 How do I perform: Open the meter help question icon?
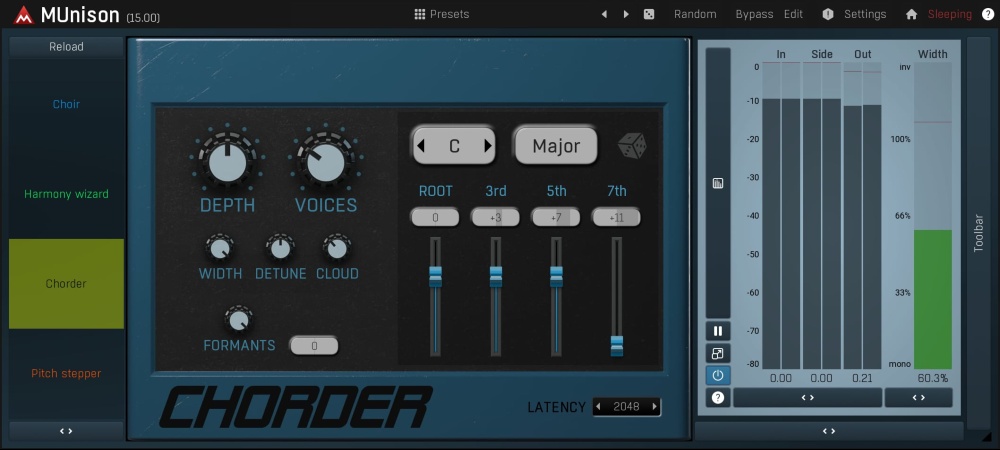717,398
